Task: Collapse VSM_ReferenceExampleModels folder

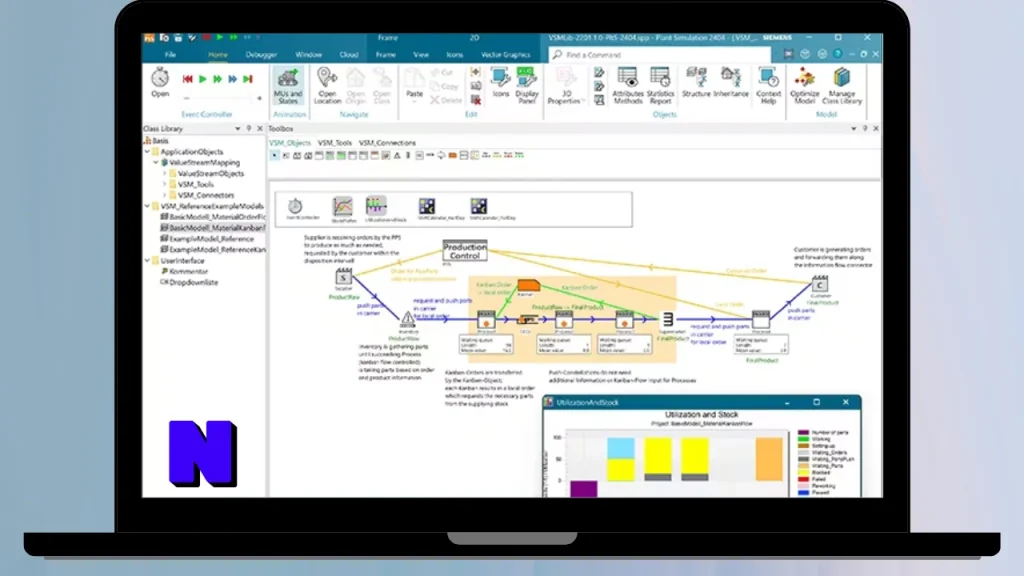Action: click(x=148, y=206)
